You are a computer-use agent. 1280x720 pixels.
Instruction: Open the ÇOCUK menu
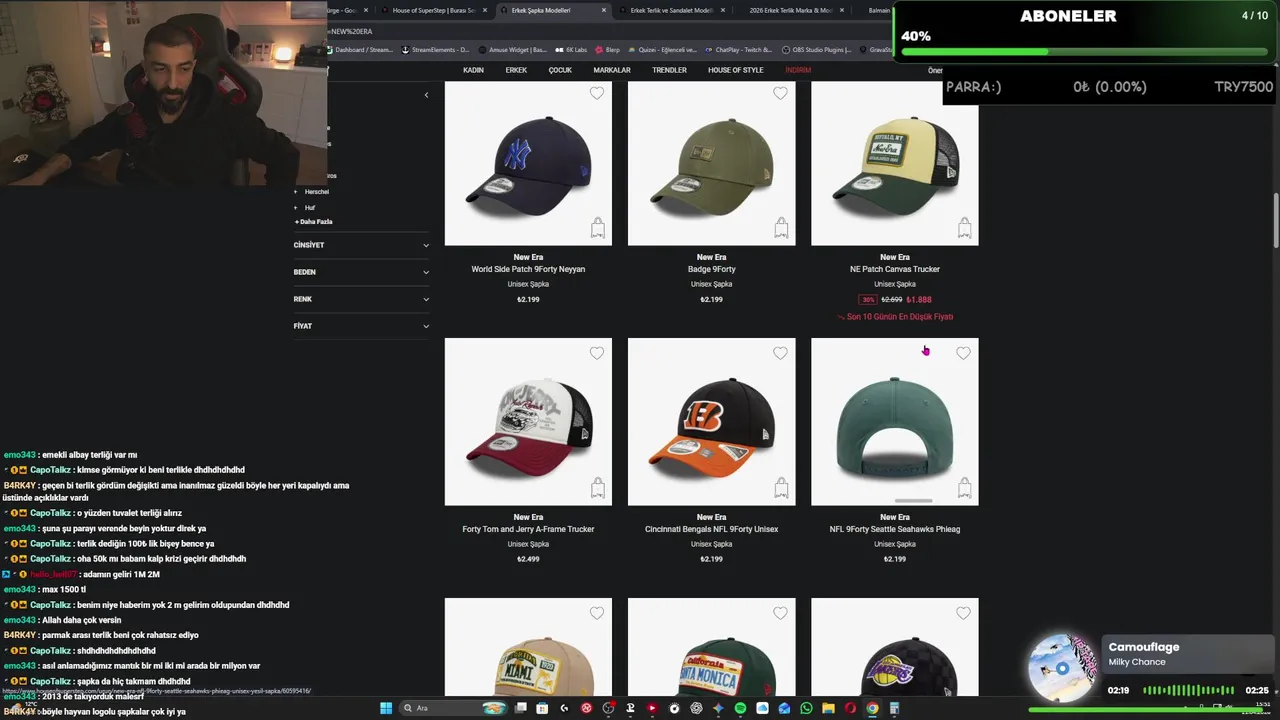pyautogui.click(x=560, y=70)
